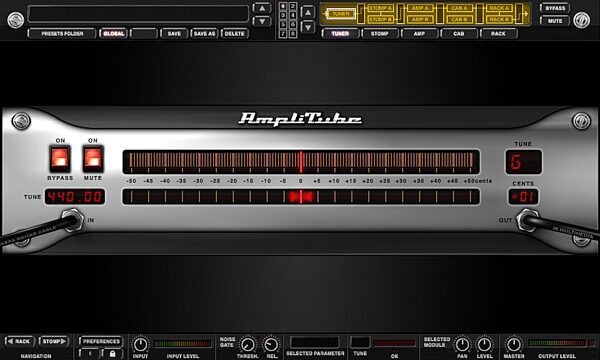600x360 pixels.
Task: Open the Presets Folder
Action: coord(62,34)
